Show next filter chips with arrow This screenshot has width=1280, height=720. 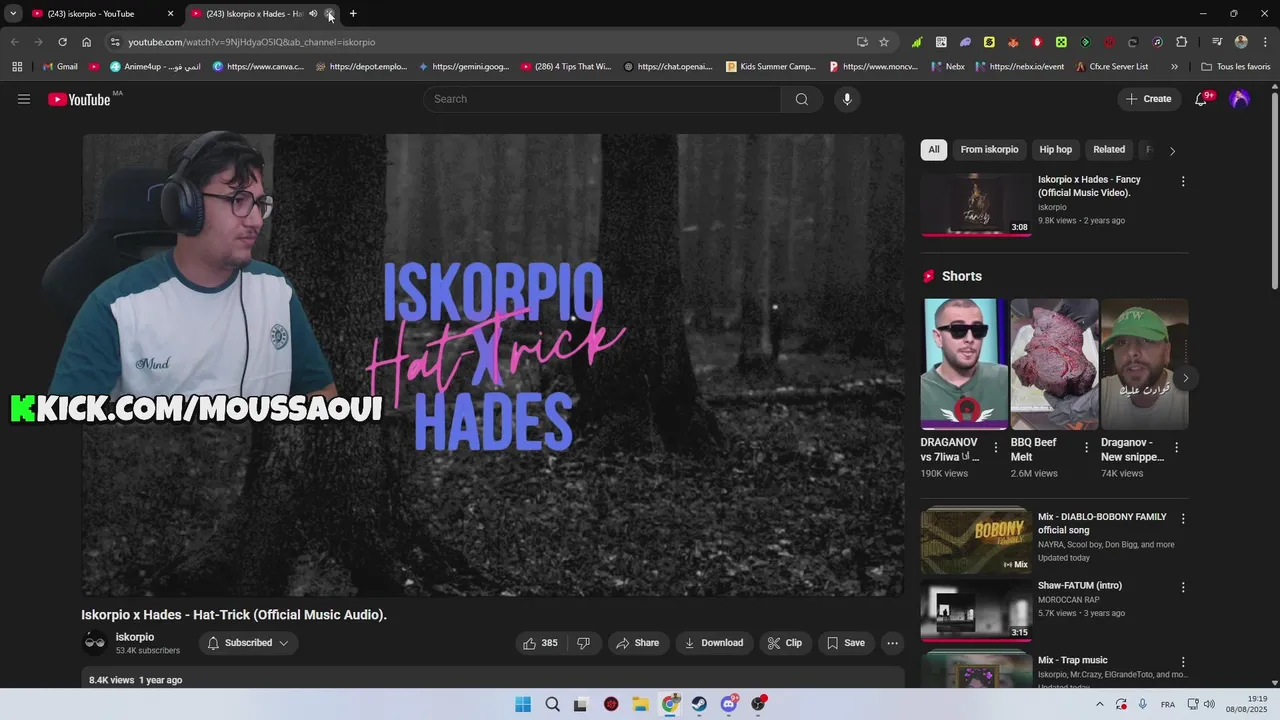(x=1172, y=151)
